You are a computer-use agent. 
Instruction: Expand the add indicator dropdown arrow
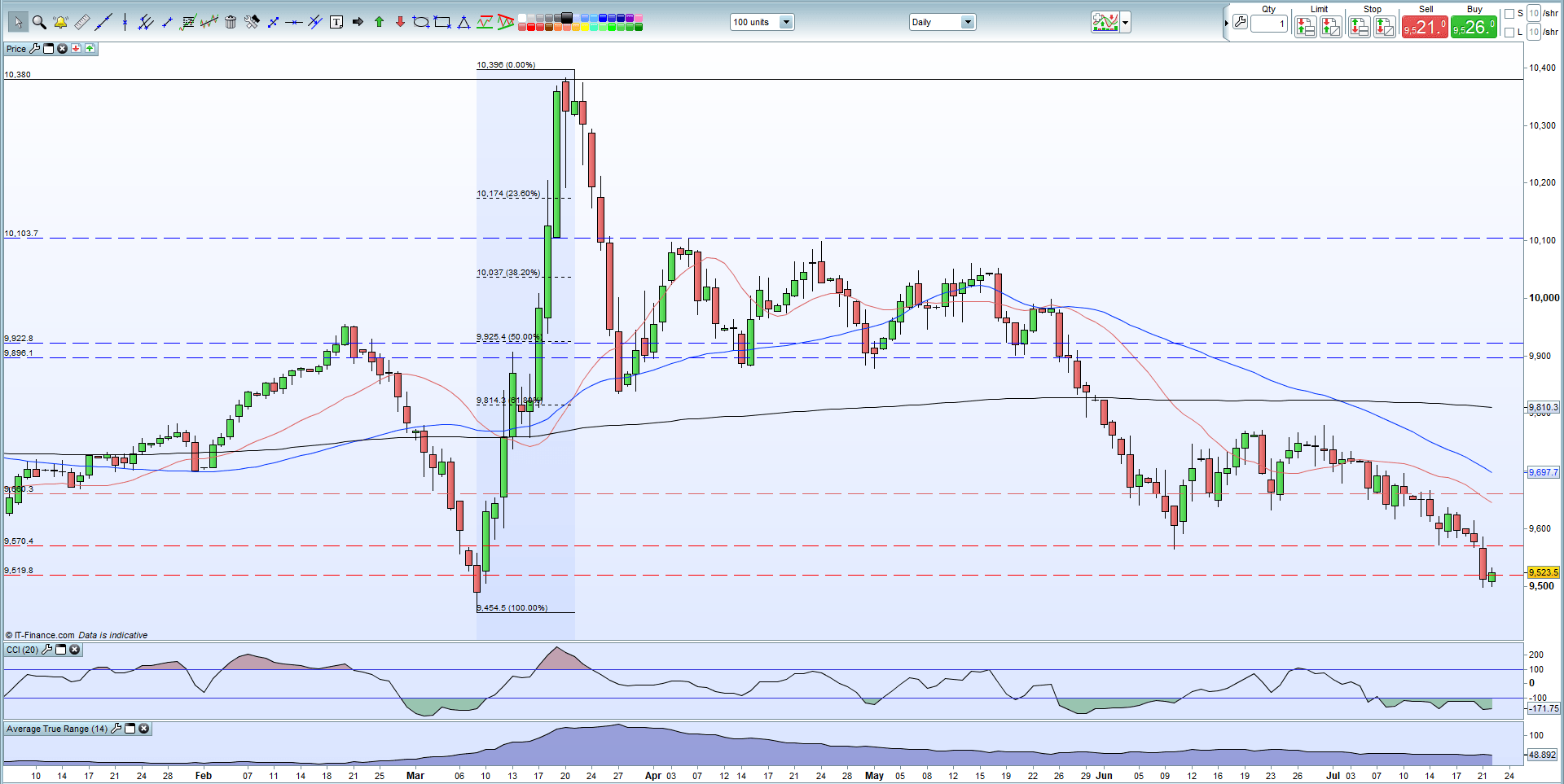pos(1126,23)
